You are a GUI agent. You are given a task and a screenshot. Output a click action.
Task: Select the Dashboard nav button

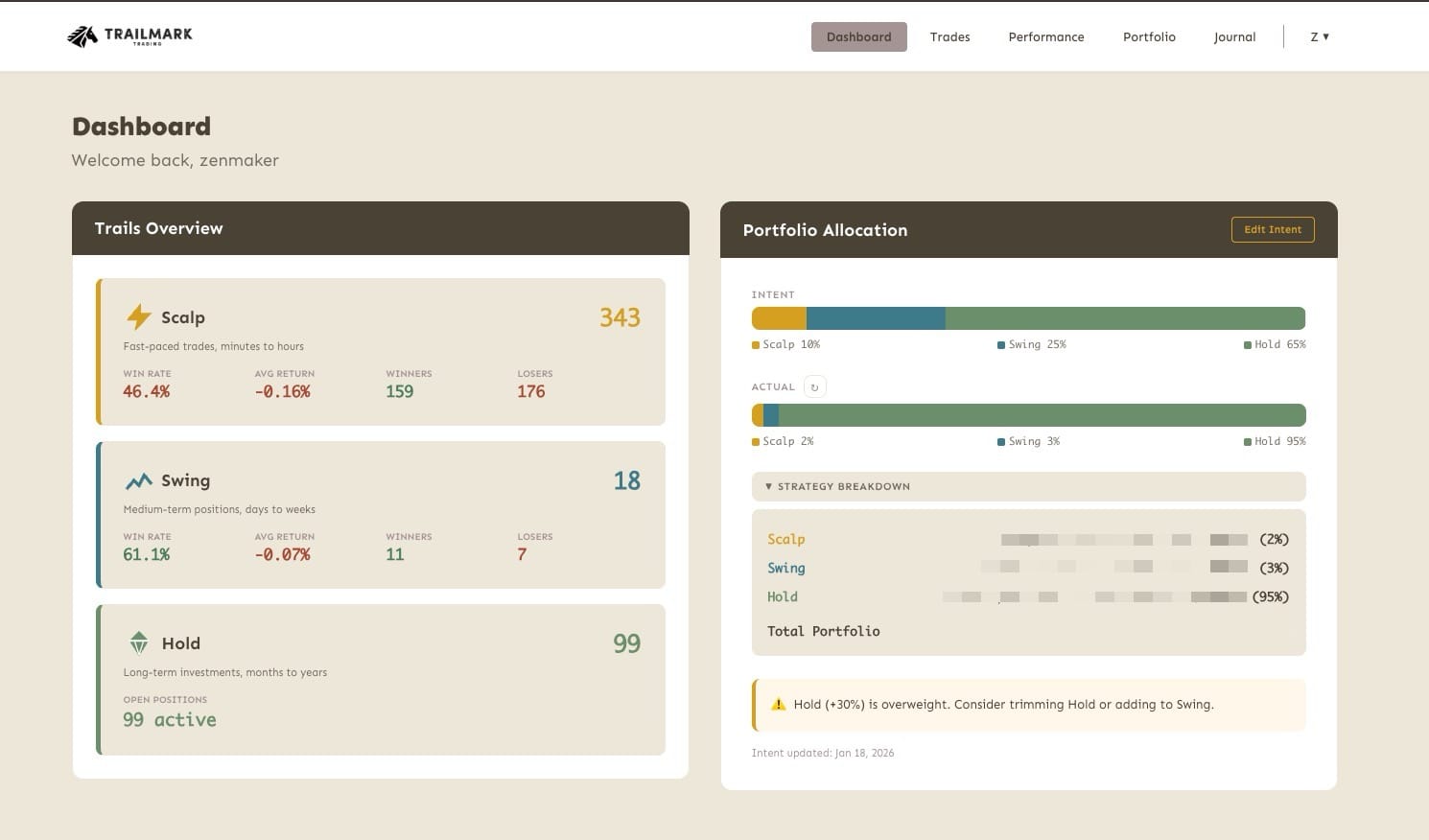[x=858, y=36]
